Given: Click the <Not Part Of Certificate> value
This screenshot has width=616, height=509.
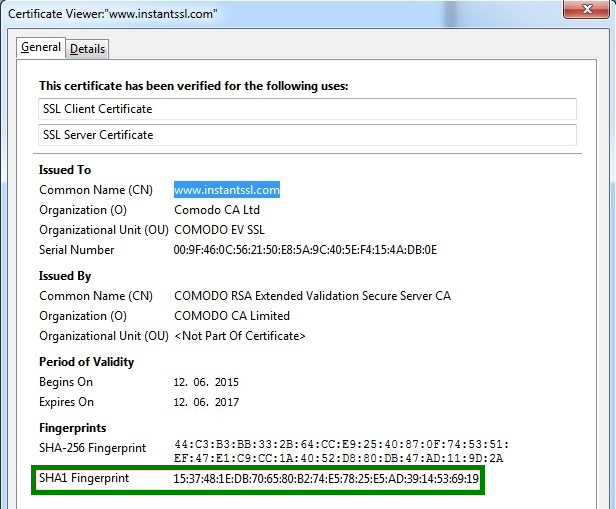Looking at the screenshot, I should click(x=240, y=336).
